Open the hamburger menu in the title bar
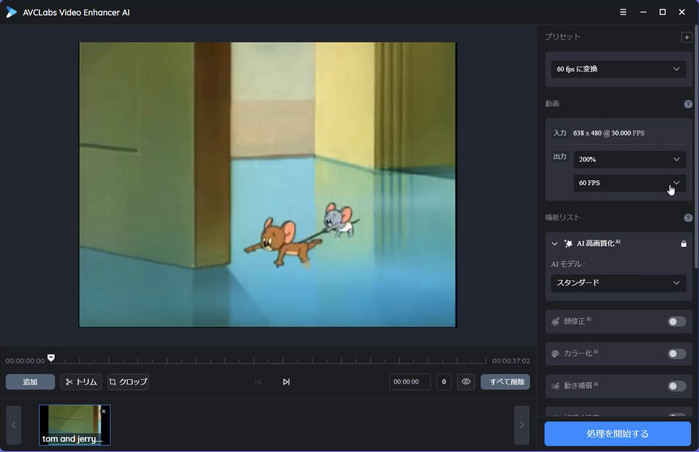699x452 pixels. point(623,12)
